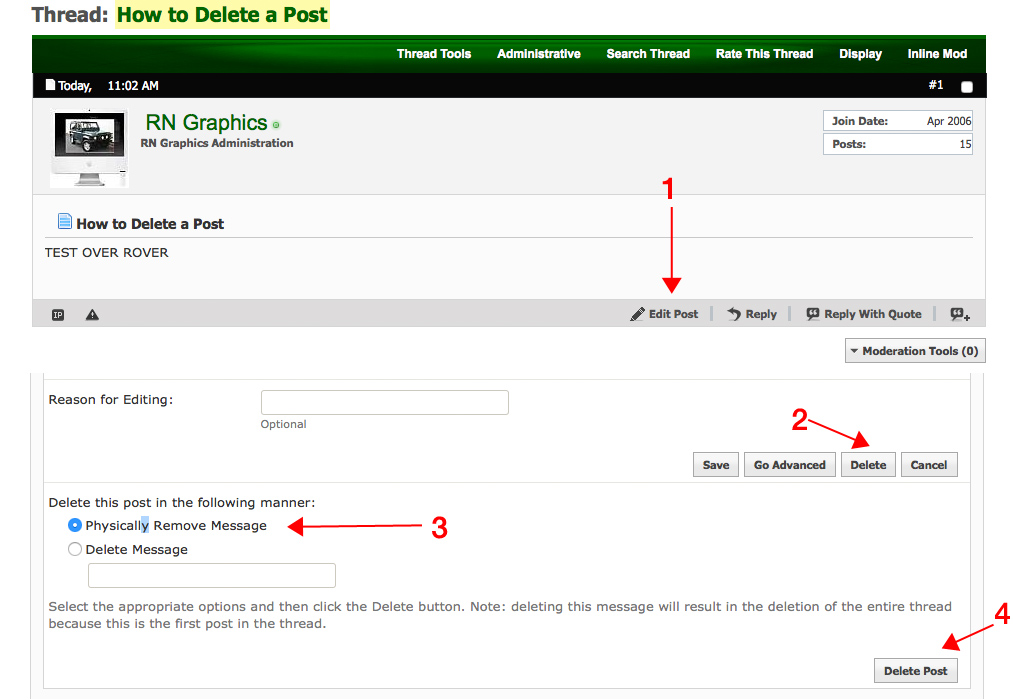1013x700 pixels.
Task: Choose the Delete Message radio button
Action: click(x=74, y=549)
